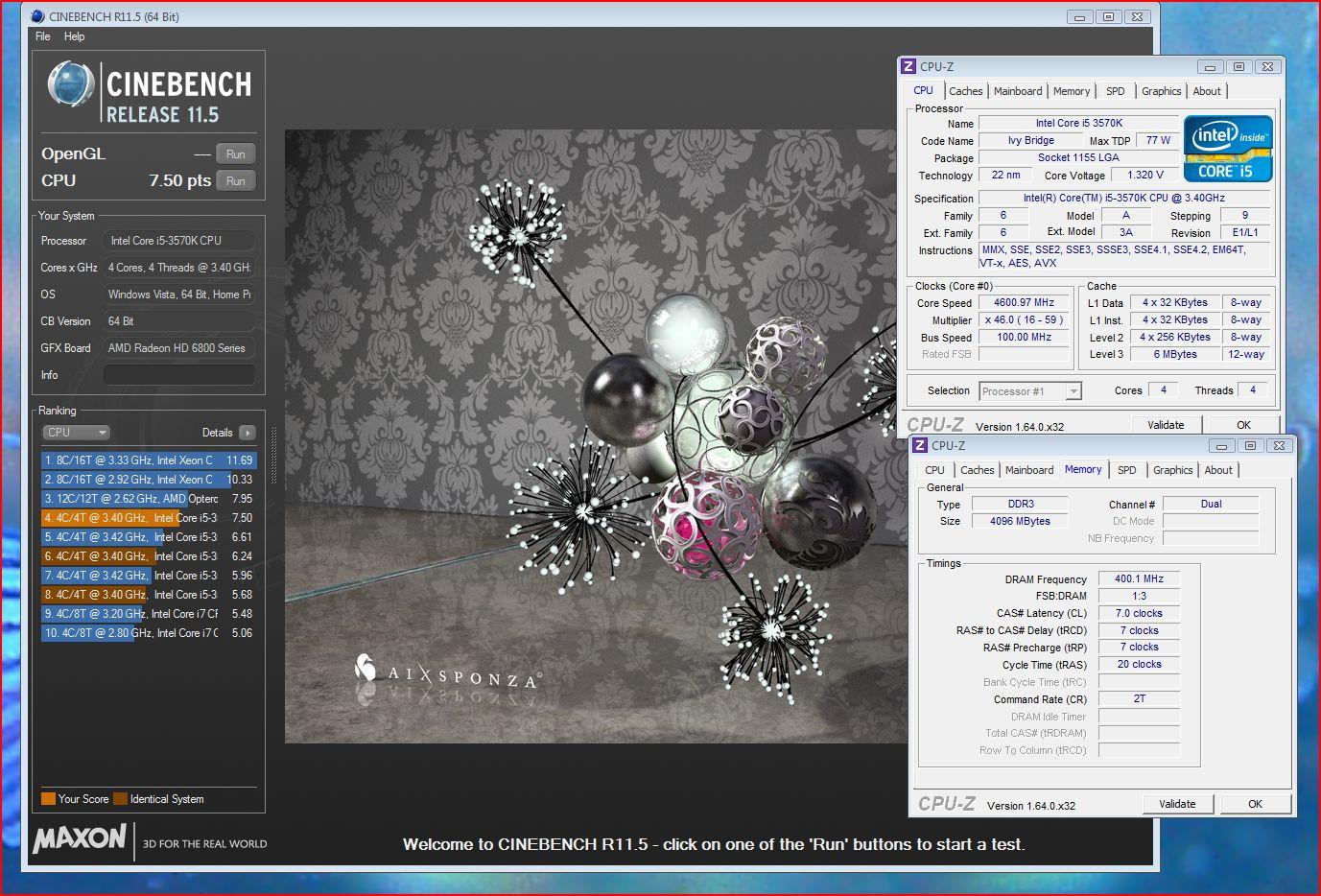The image size is (1321, 896).
Task: Open the File menu in Cinebench
Action: point(43,36)
